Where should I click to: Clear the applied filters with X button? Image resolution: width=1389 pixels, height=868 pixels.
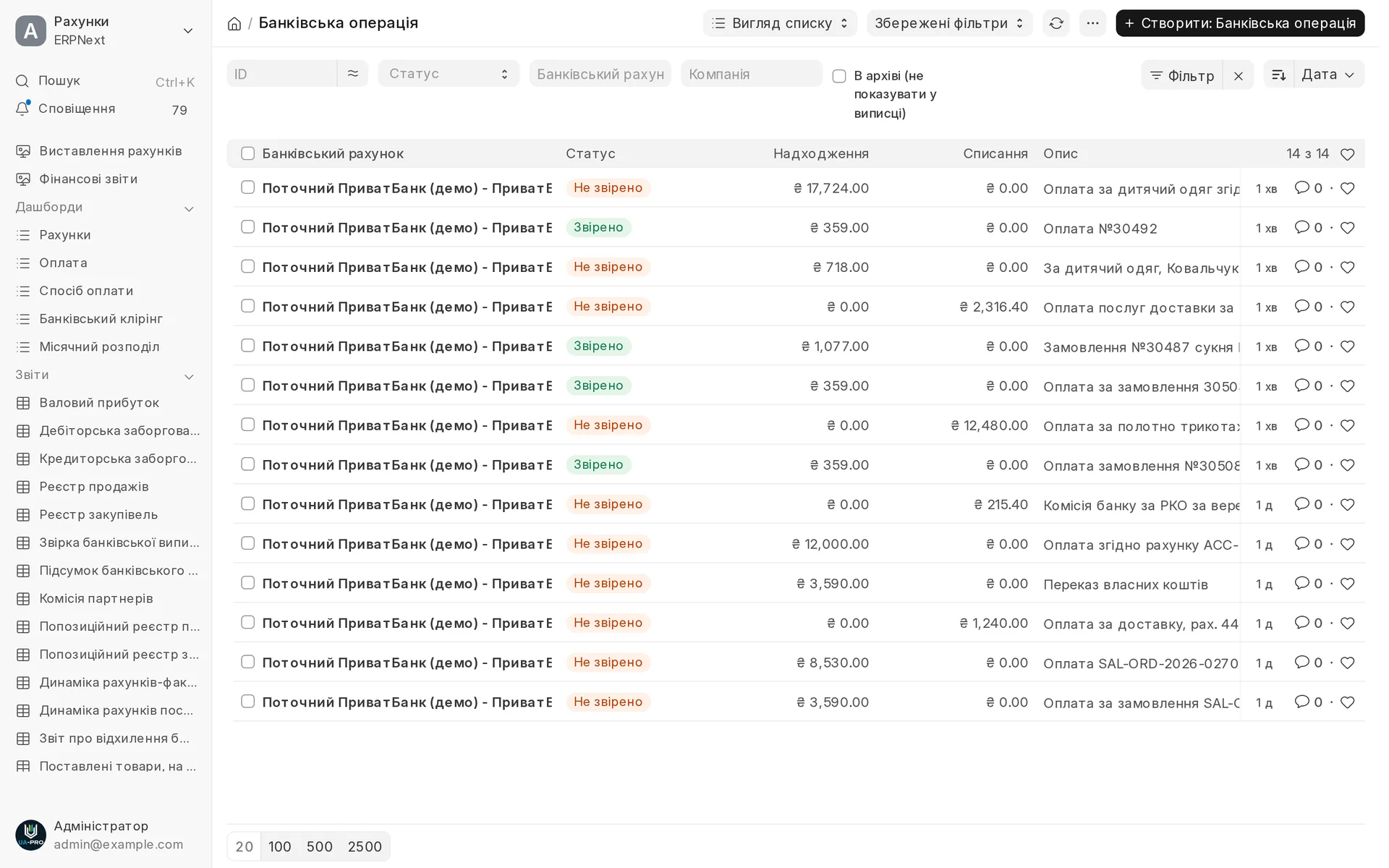pos(1238,75)
